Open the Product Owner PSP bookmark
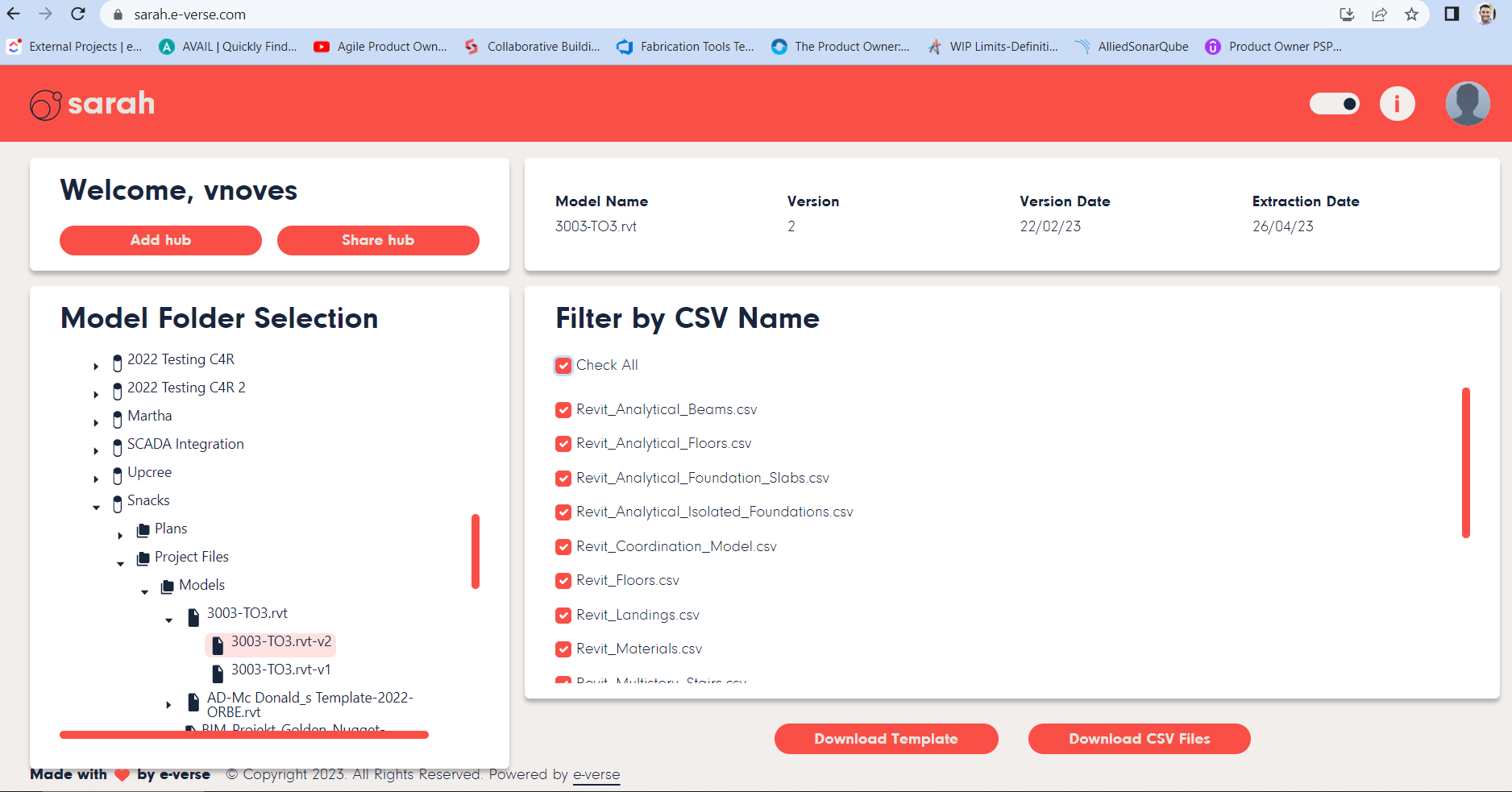1512x792 pixels. 1273,47
